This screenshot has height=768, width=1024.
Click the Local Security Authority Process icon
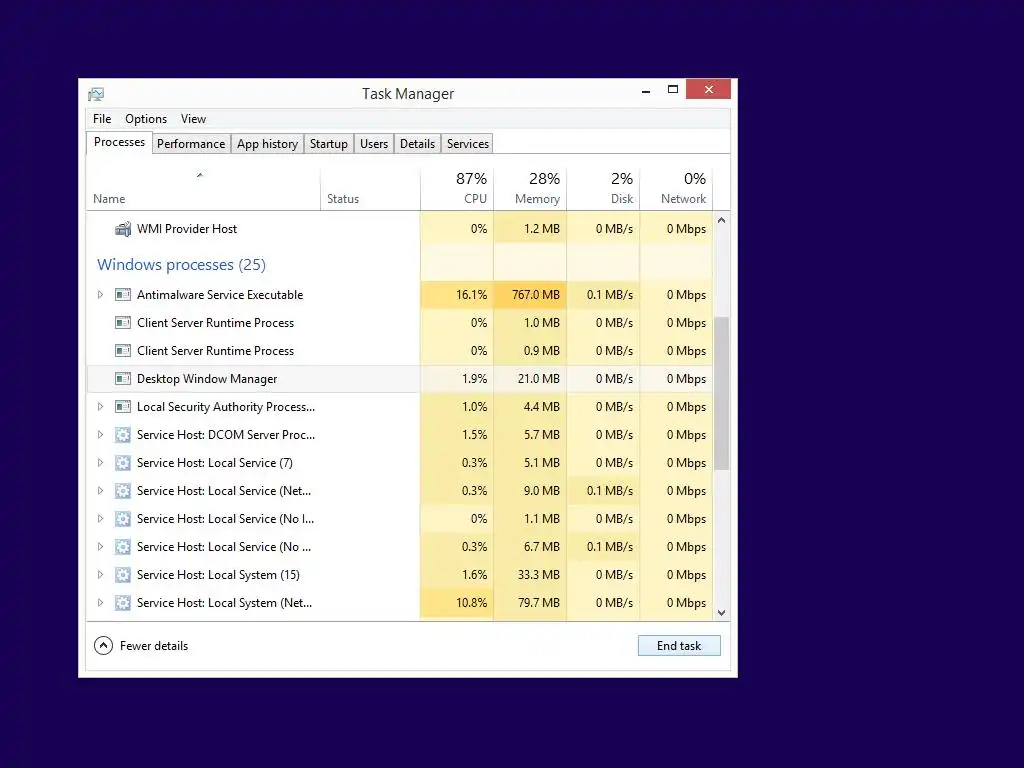[x=123, y=407]
